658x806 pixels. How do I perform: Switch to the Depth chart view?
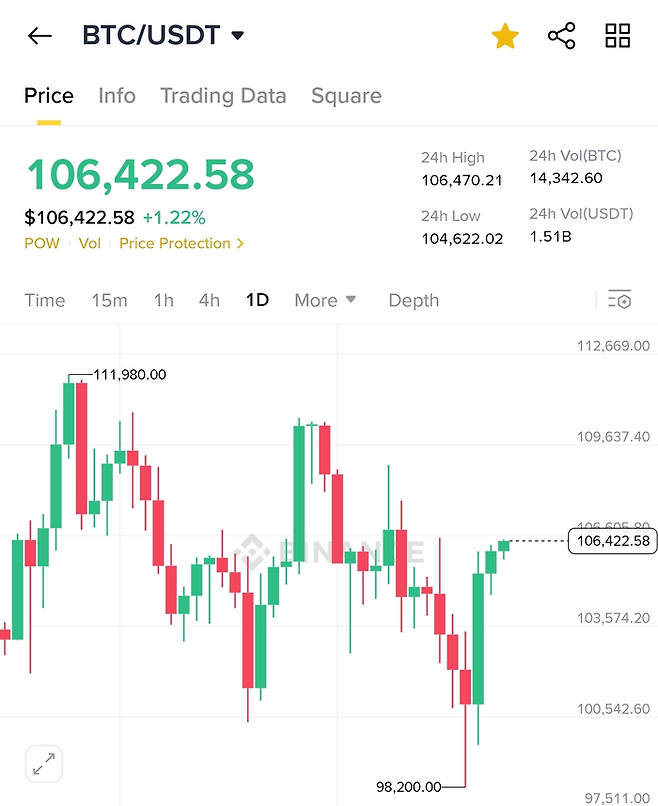pyautogui.click(x=413, y=300)
